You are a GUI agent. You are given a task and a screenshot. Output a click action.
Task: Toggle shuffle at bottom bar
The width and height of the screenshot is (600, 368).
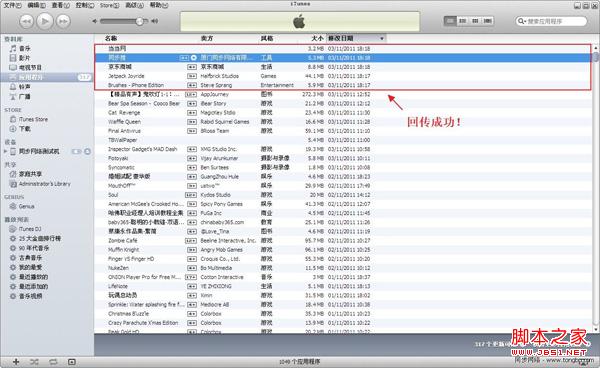34,361
